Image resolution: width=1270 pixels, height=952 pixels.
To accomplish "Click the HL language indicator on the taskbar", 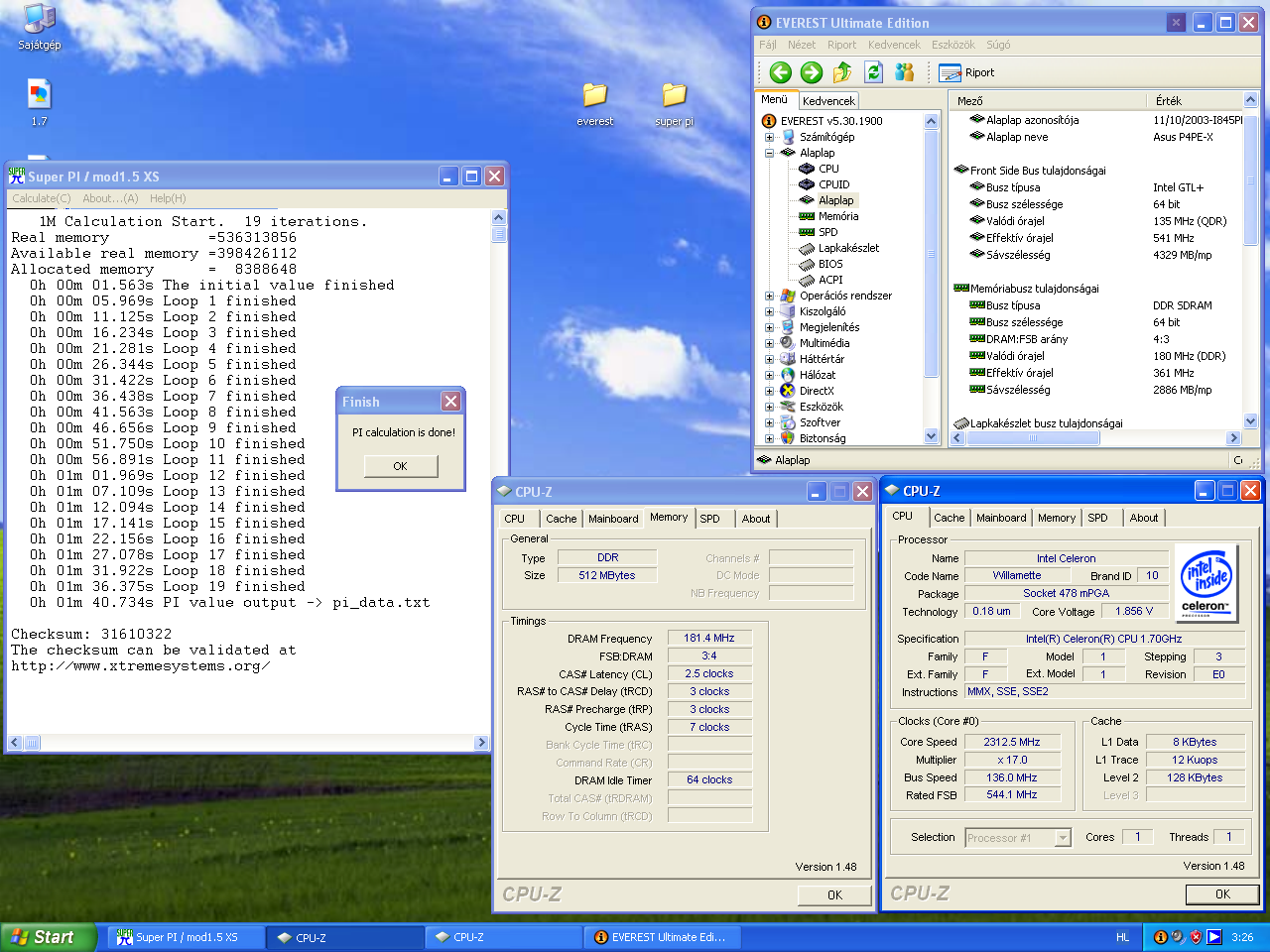I will [1122, 937].
